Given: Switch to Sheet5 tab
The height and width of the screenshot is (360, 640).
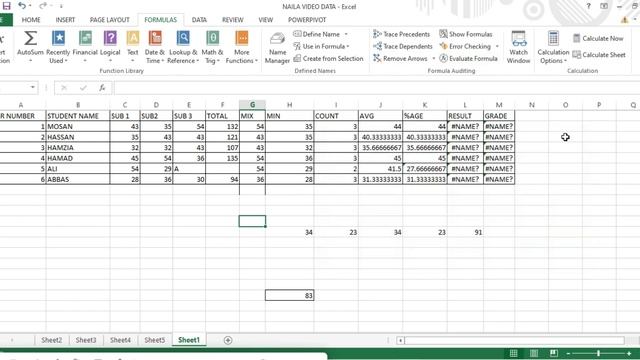Looking at the screenshot, I should point(155,340).
